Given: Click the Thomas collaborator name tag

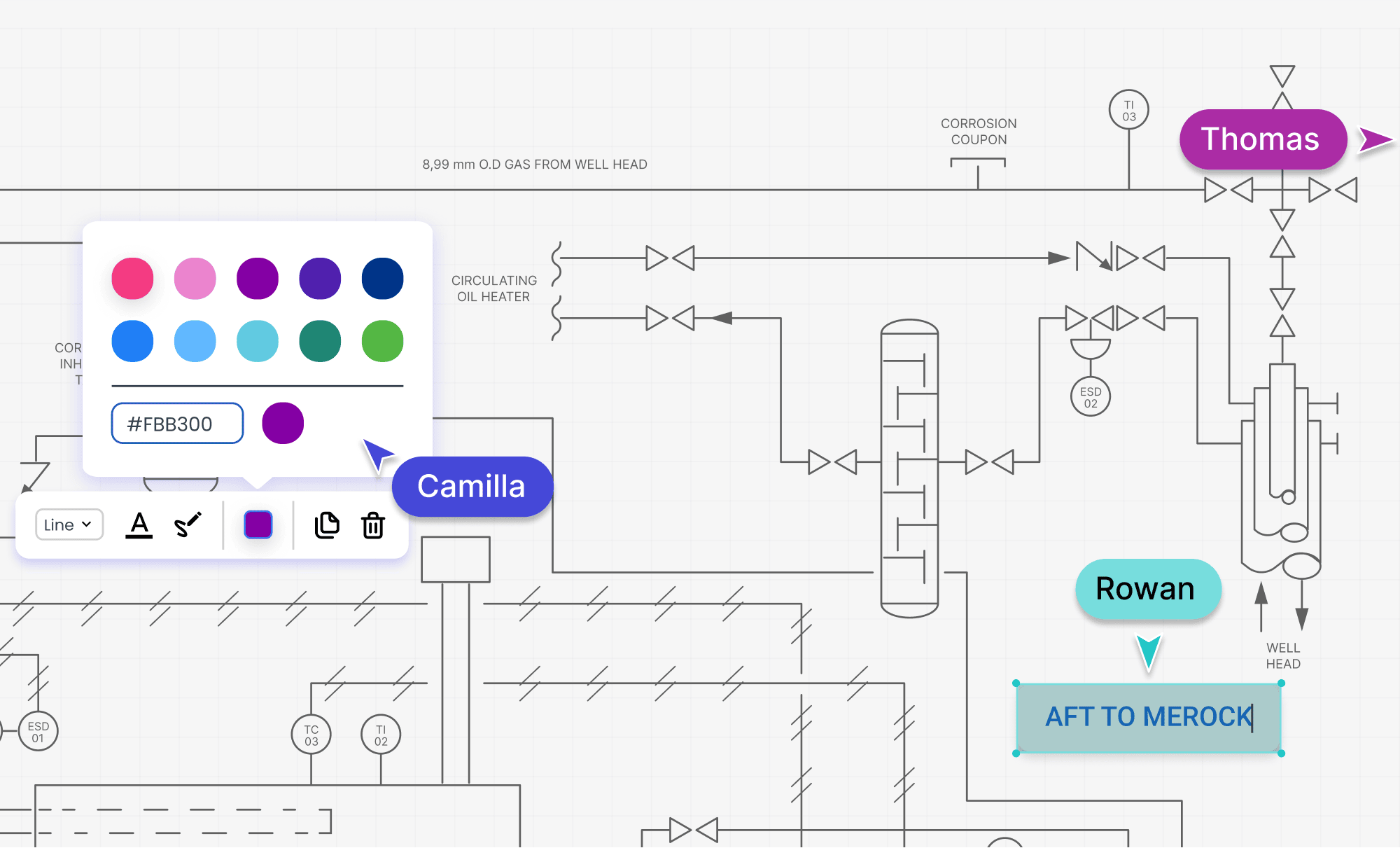Looking at the screenshot, I should coord(1263,139).
